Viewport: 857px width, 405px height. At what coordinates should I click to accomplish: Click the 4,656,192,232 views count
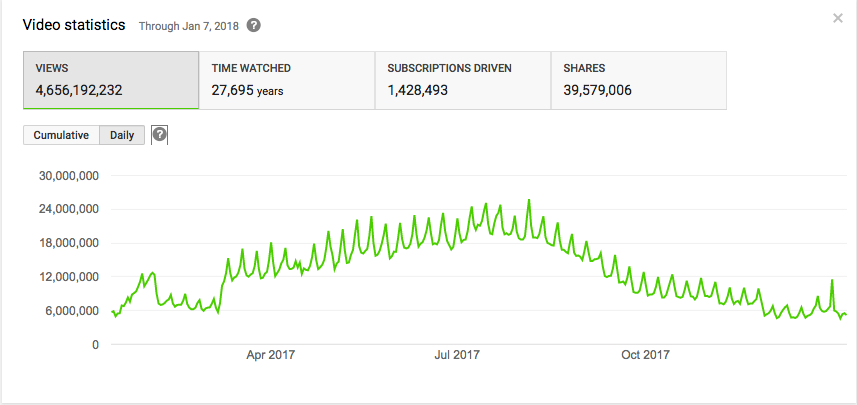click(x=79, y=90)
